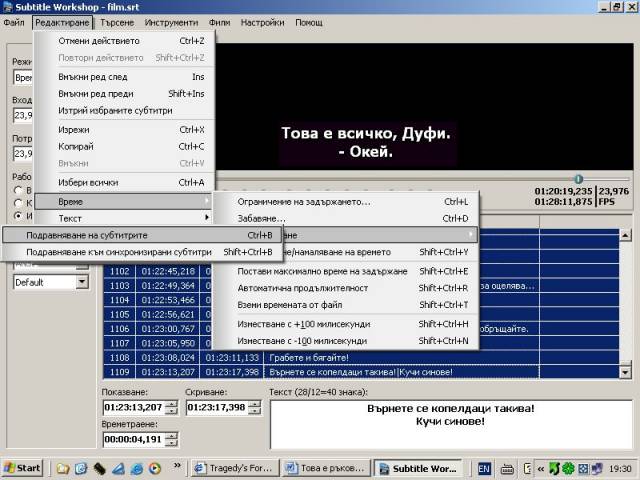
Task: Switch to the Word document taskbar button
Action: coord(327,468)
